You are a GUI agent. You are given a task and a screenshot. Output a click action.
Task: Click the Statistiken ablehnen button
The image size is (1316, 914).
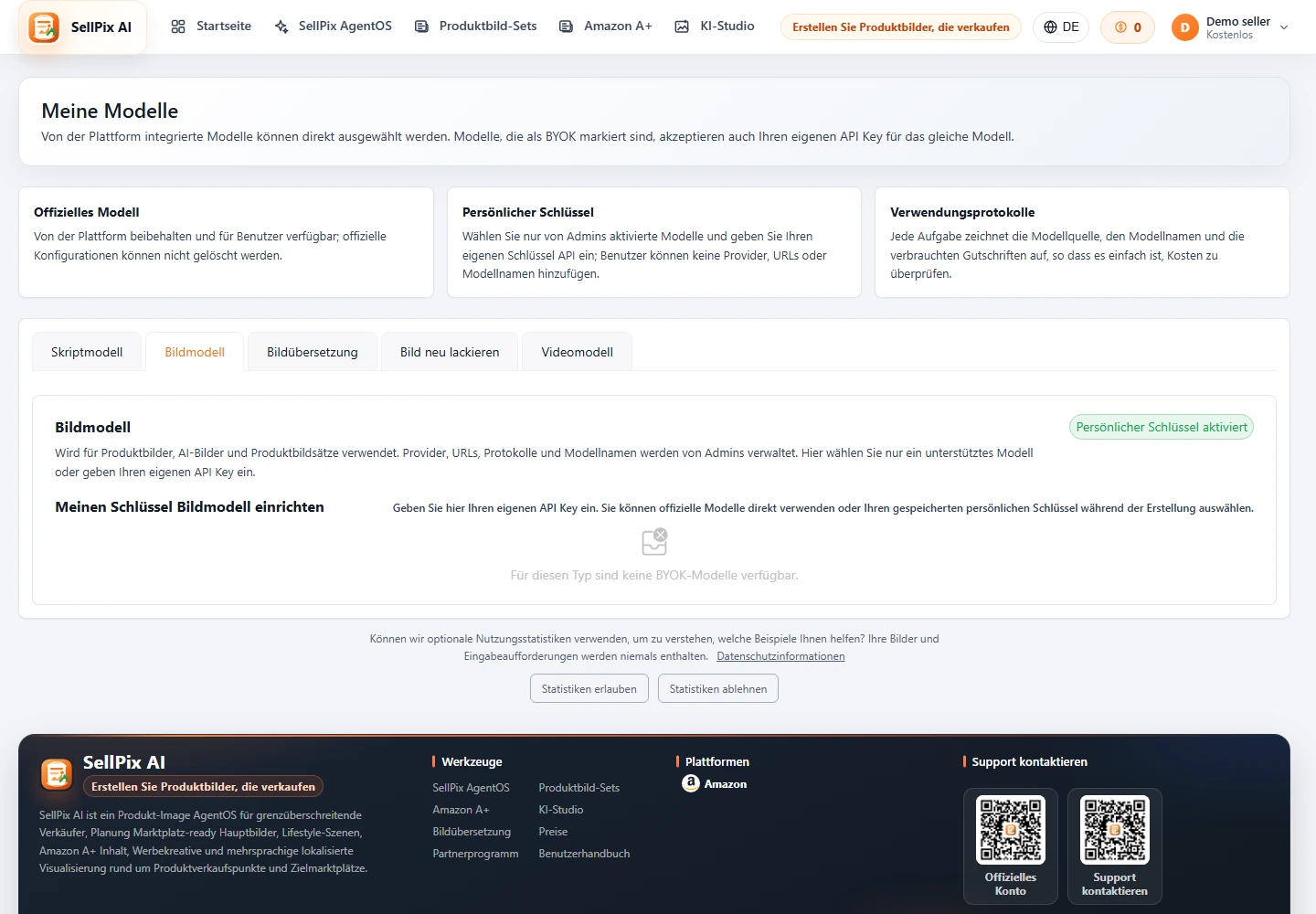(x=718, y=688)
